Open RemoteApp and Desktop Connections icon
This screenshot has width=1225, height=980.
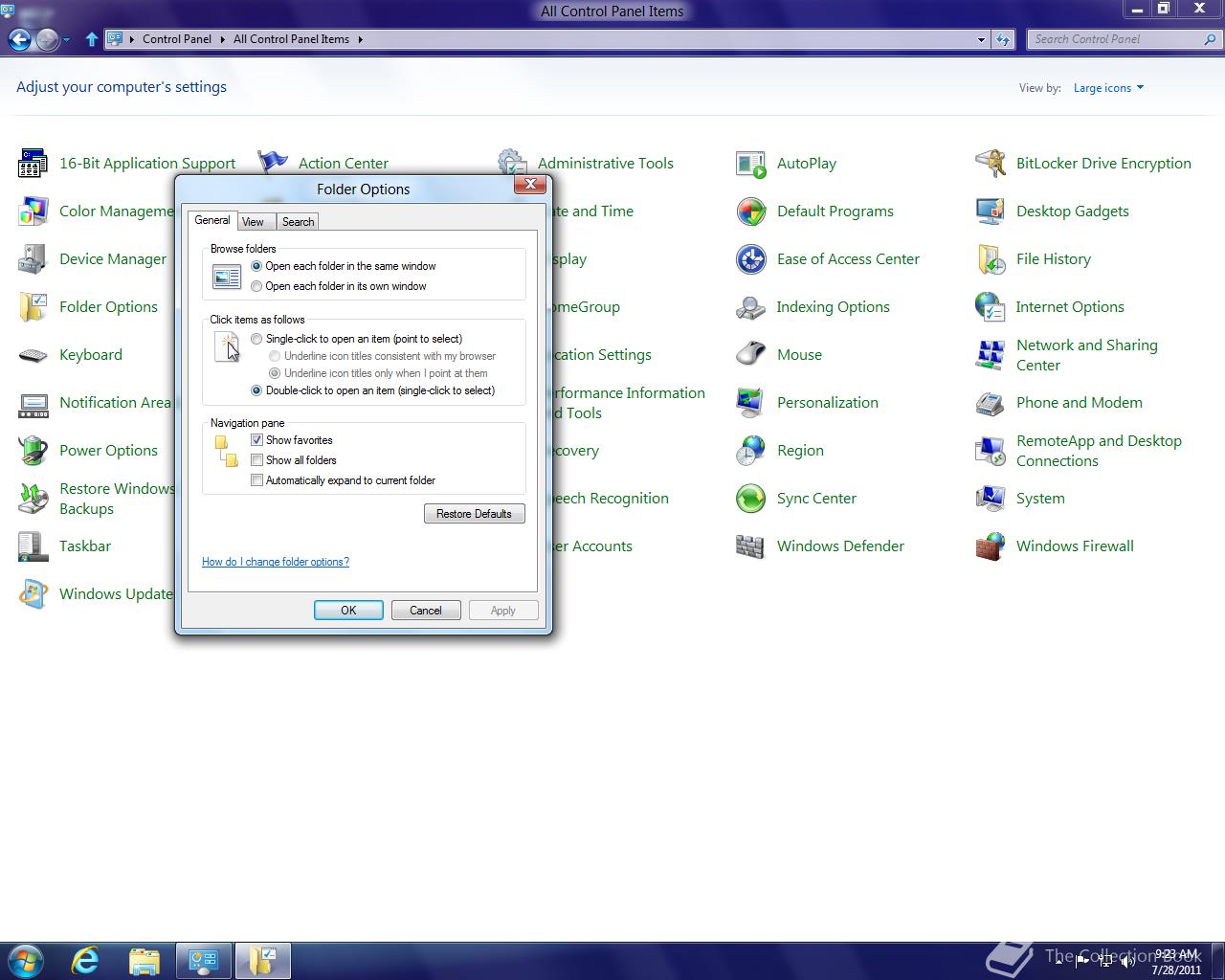991,451
